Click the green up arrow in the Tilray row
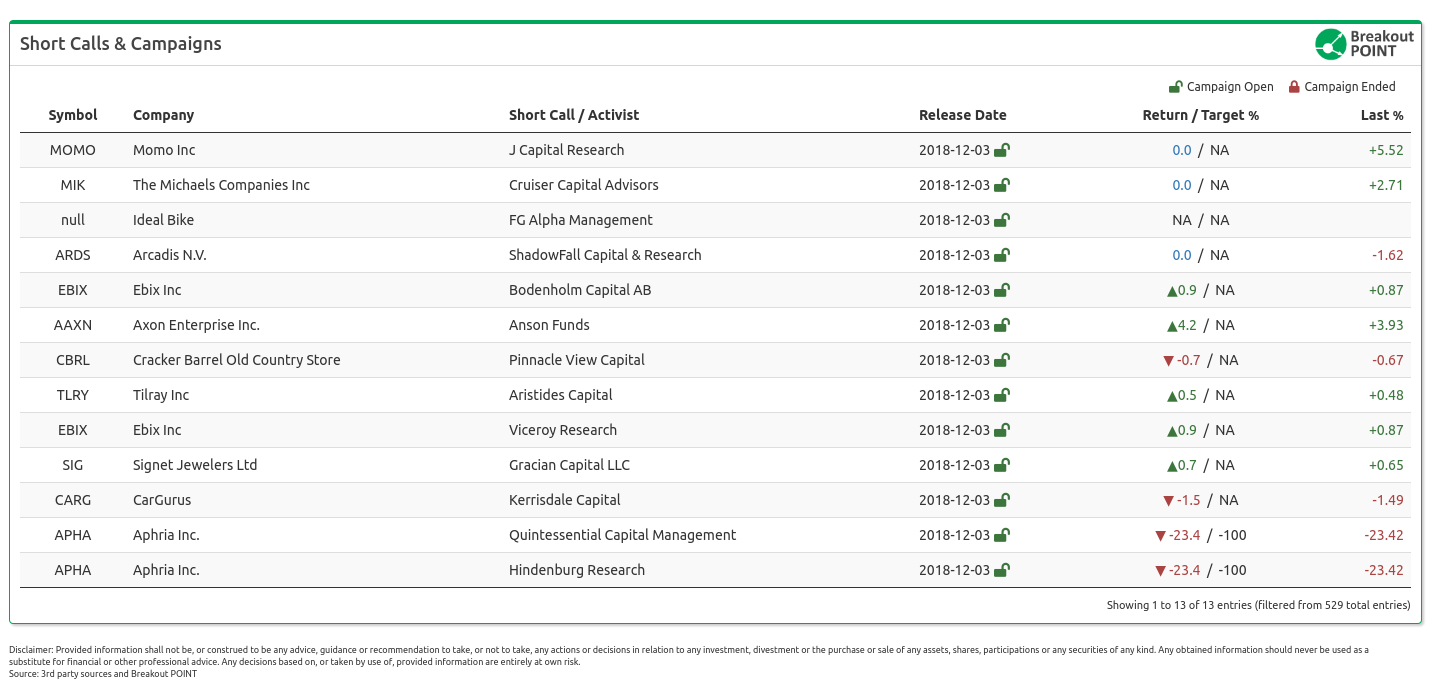The image size is (1430, 679). point(1172,396)
